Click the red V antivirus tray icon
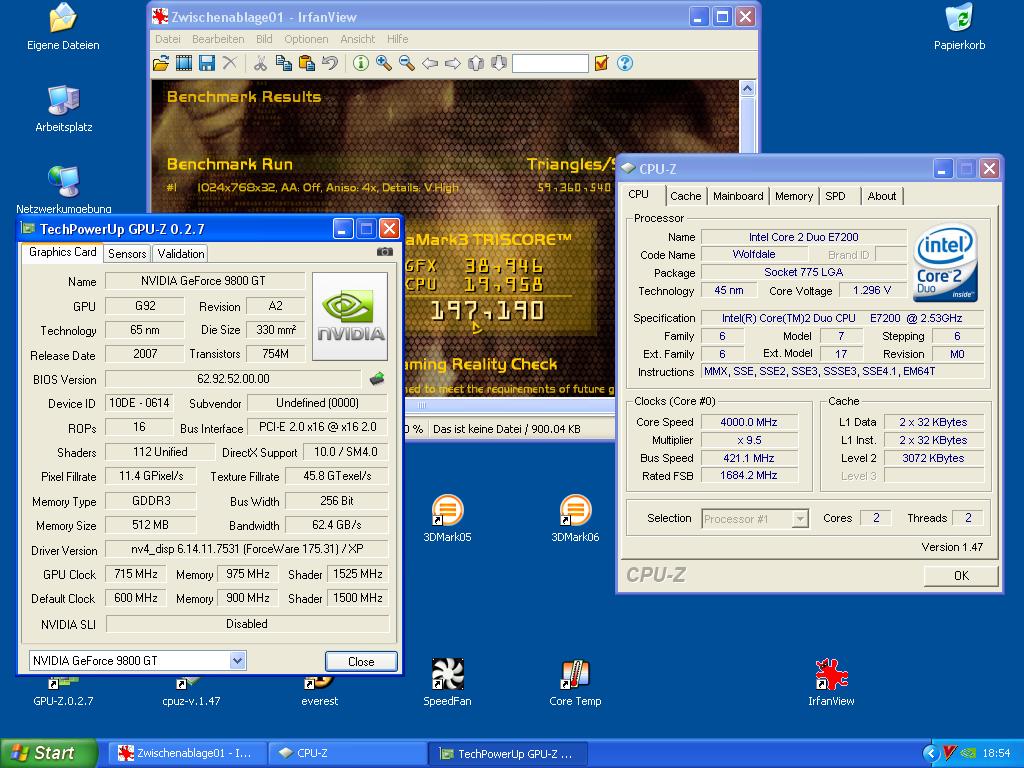1024x768 pixels. 950,754
